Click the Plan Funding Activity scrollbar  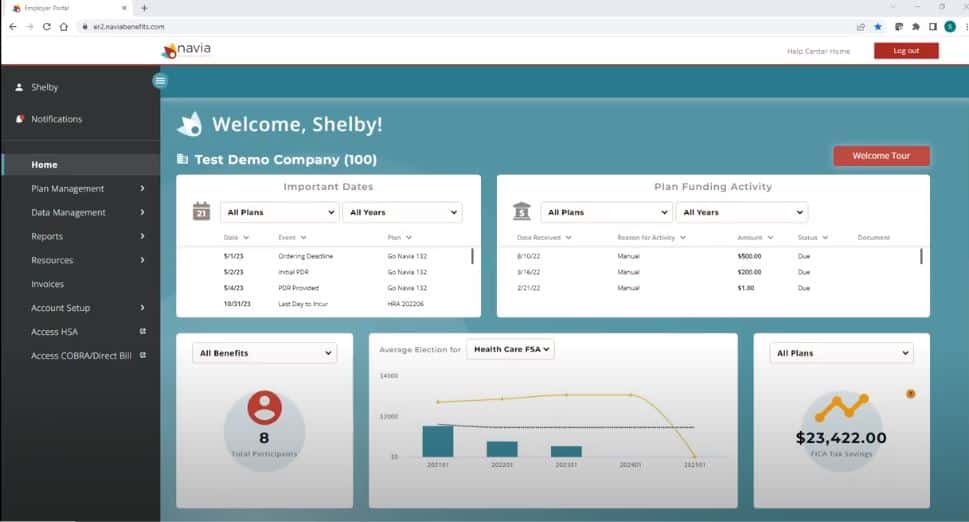point(921,256)
